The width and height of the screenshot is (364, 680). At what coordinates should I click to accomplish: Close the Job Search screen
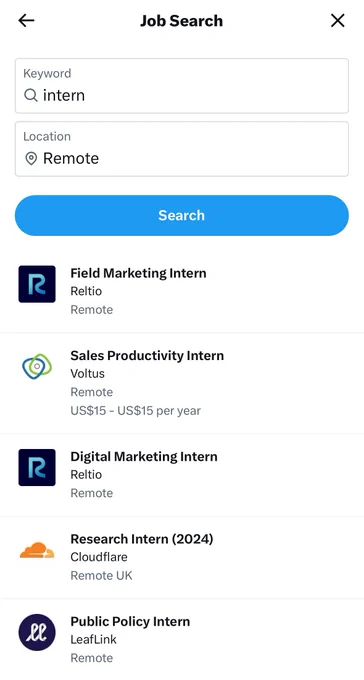(x=338, y=20)
